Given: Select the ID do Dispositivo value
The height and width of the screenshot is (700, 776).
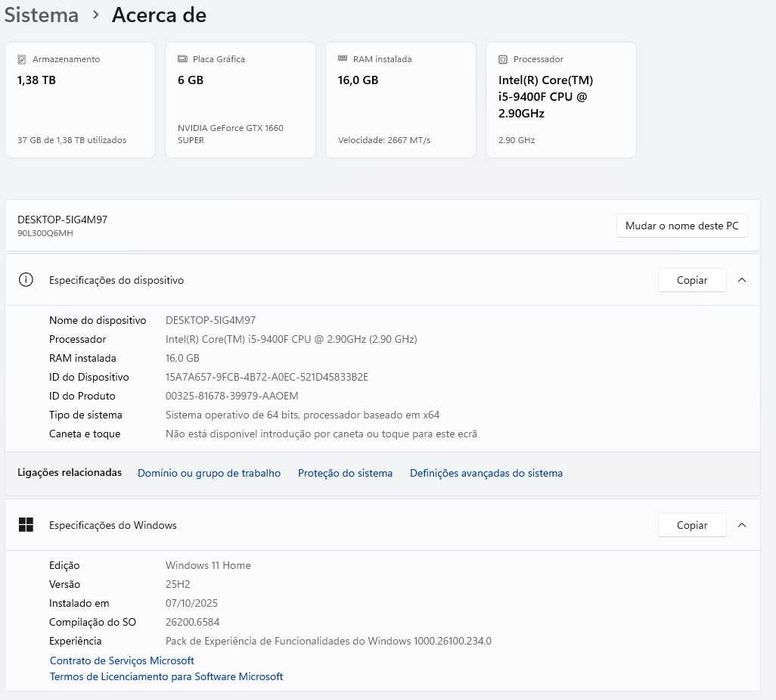Looking at the screenshot, I should [266, 377].
